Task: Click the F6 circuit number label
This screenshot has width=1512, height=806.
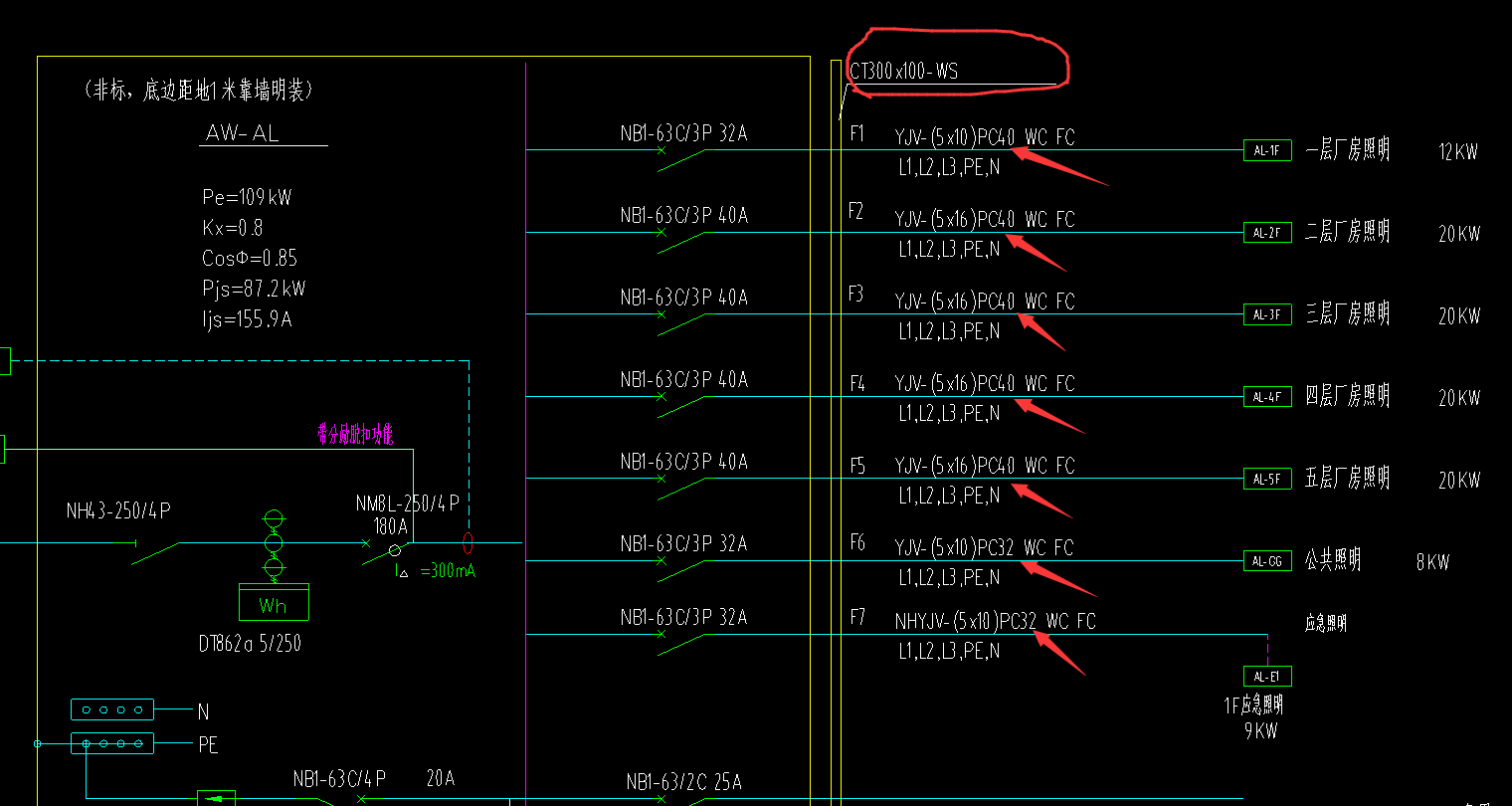Action: pos(857,542)
